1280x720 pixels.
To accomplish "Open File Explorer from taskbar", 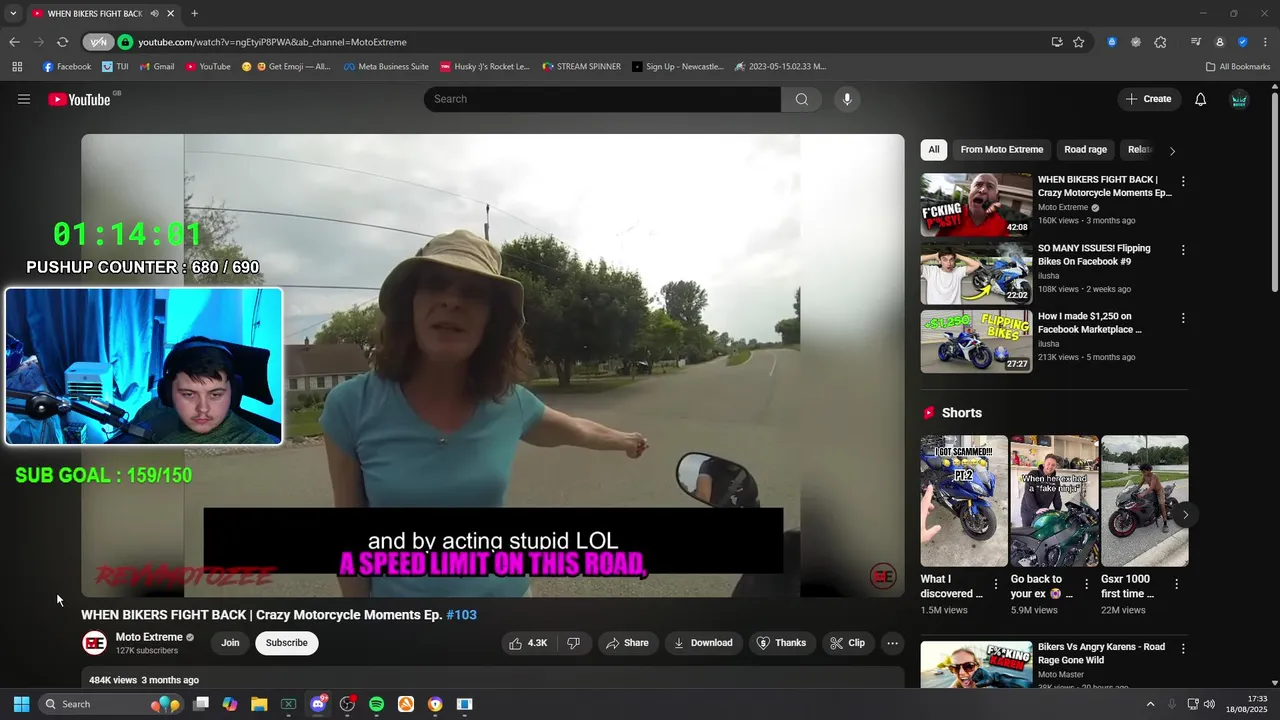I will click(x=259, y=704).
